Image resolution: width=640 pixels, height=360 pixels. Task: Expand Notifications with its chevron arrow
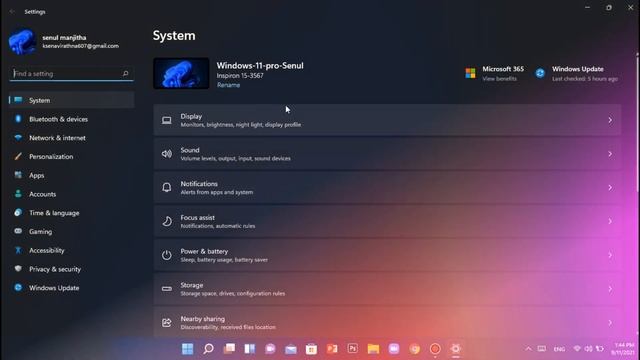[x=610, y=188]
